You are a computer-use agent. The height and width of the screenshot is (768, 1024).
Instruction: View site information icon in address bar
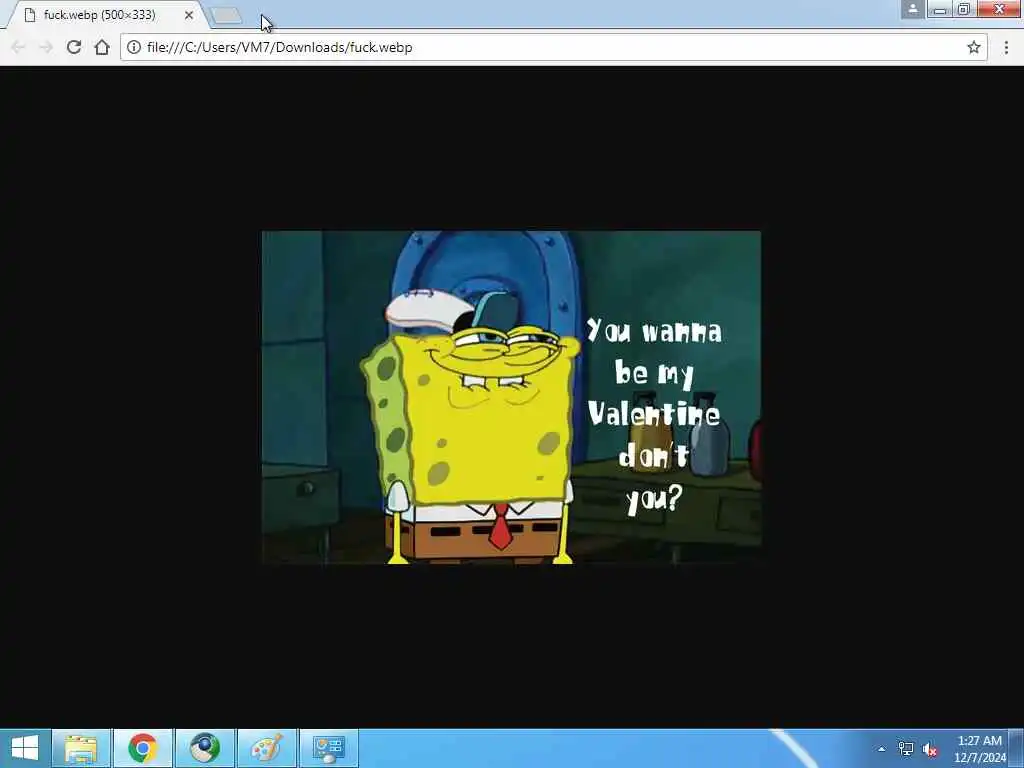point(134,47)
